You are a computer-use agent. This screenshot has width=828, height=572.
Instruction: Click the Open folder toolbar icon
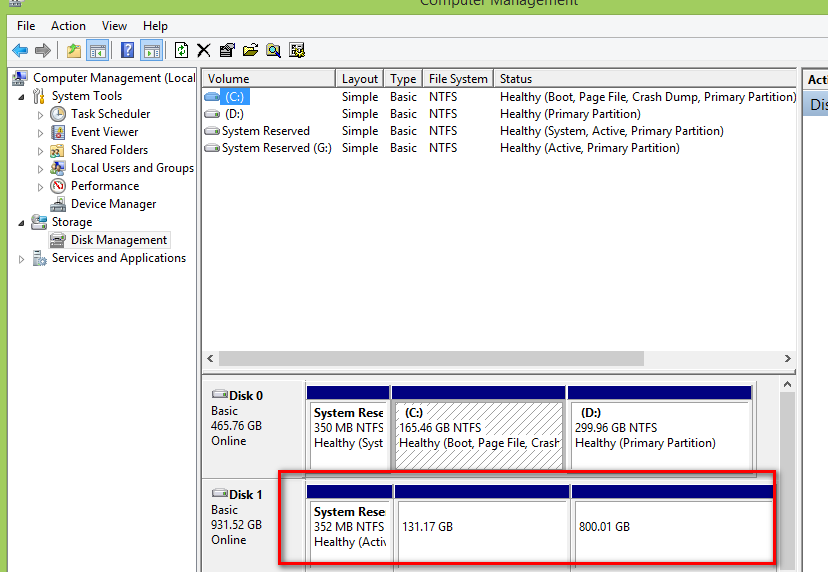[x=250, y=51]
